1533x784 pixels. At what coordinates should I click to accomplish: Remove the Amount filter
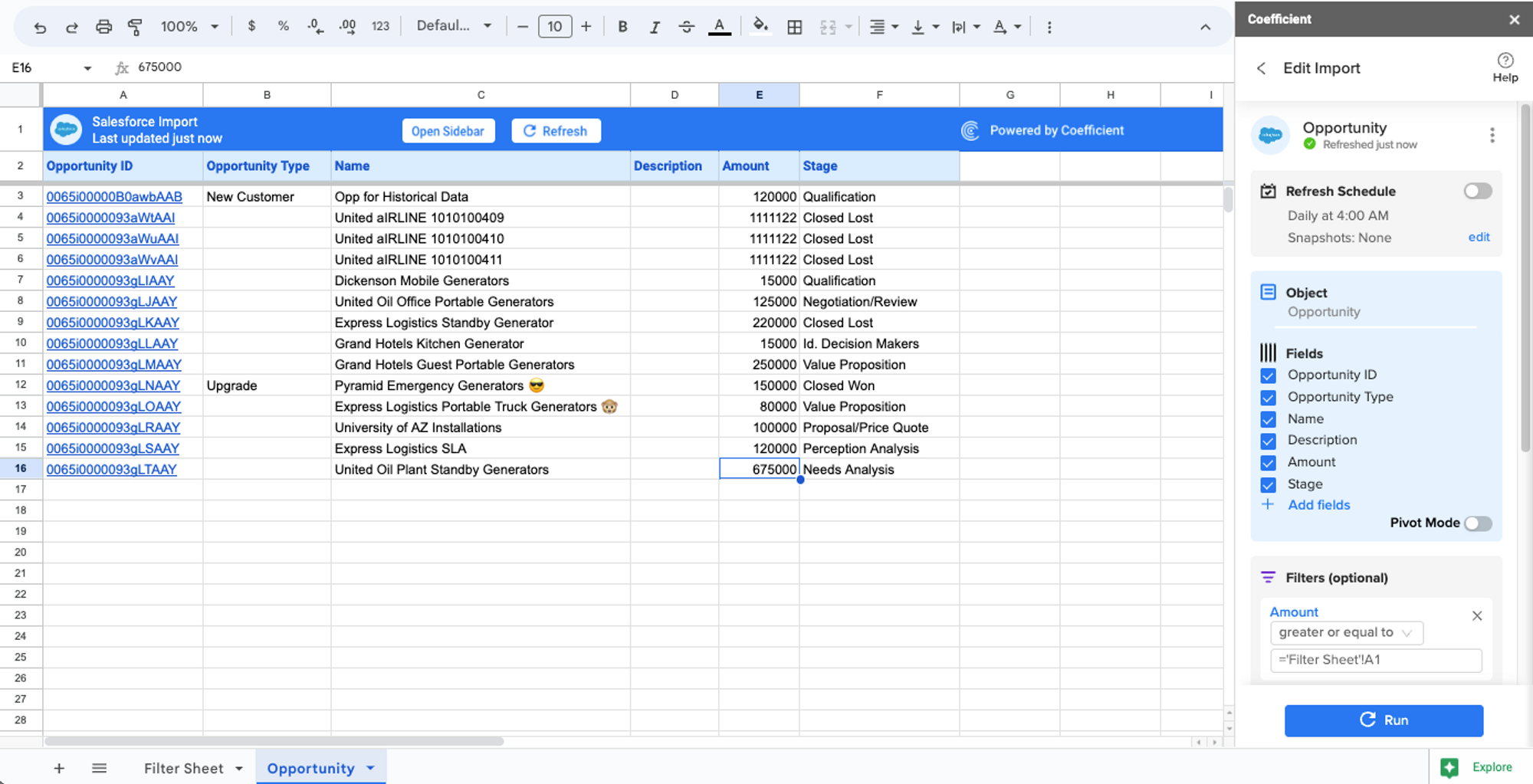(x=1477, y=615)
